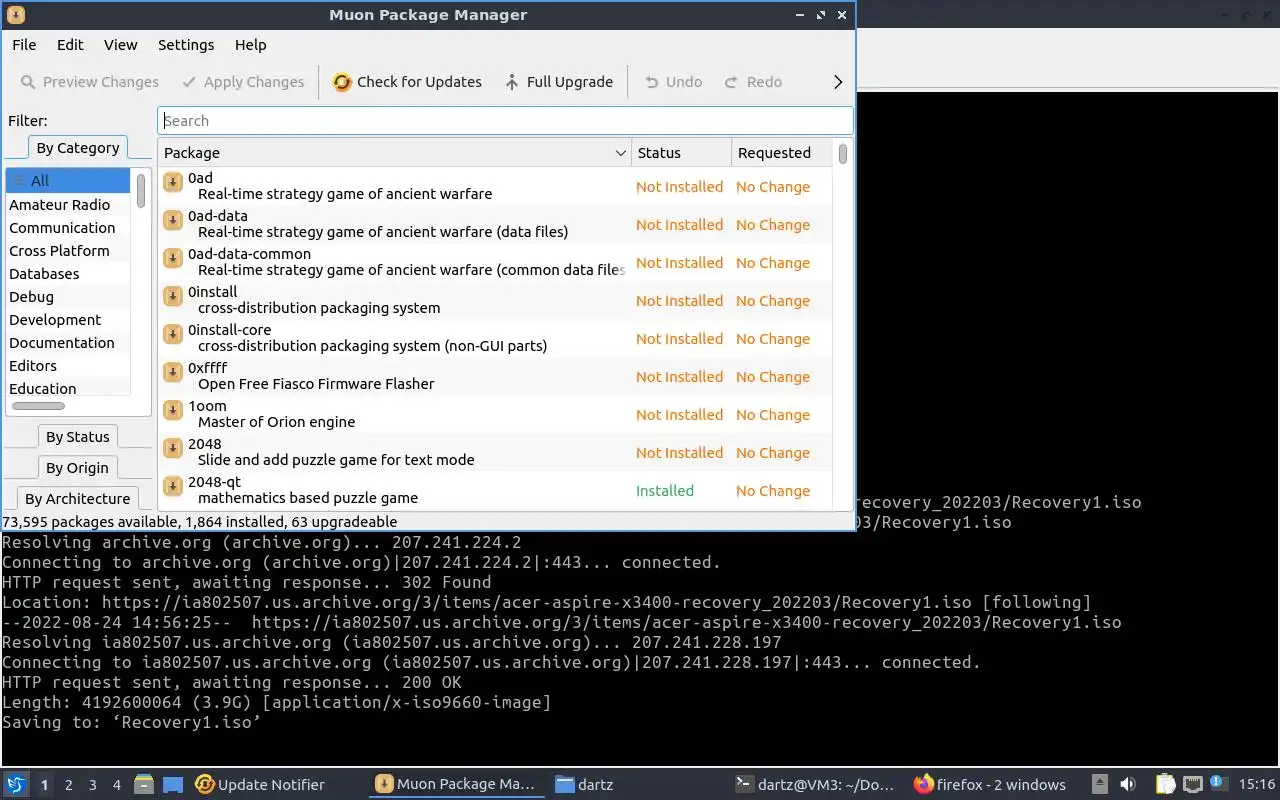Click the 2048-qt package icon

point(172,486)
